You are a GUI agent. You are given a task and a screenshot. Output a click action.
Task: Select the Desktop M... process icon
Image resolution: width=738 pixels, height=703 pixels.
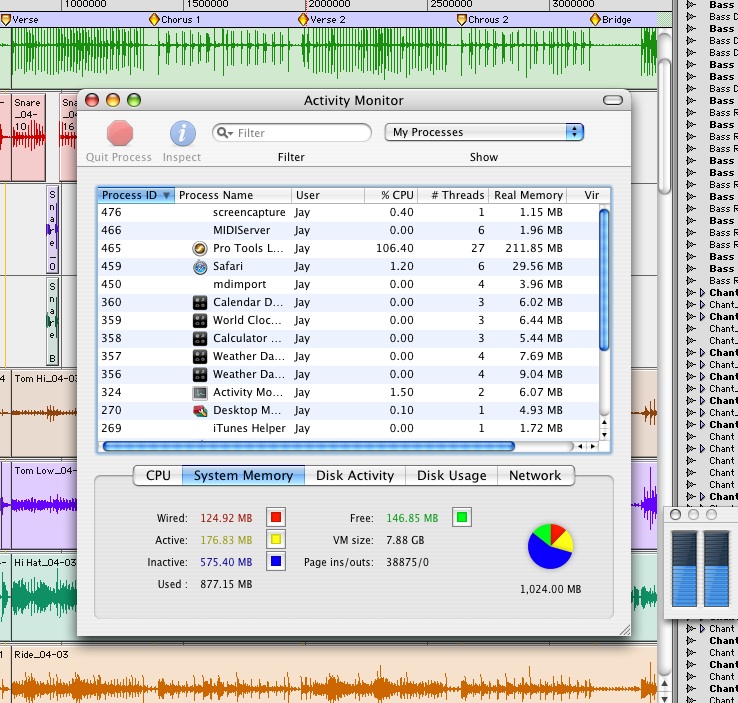pos(200,411)
